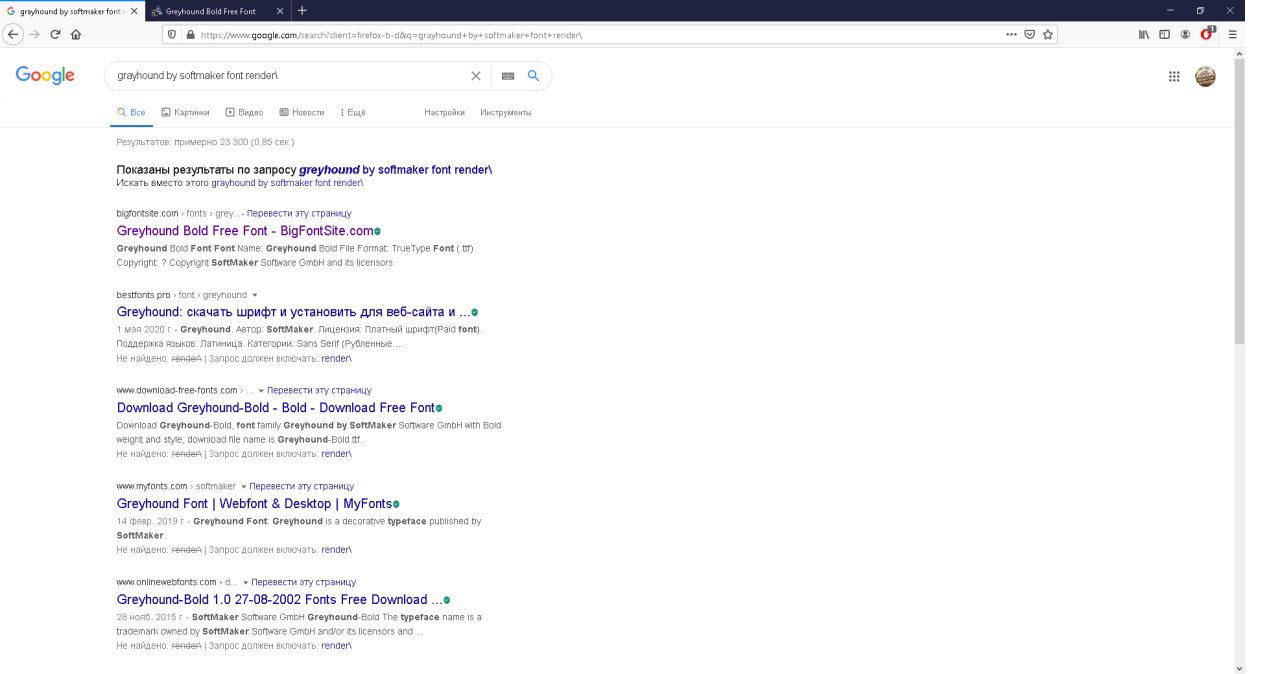This screenshot has width=1280, height=674.
Task: Open the on-screen keyboard in search box
Action: click(x=508, y=76)
